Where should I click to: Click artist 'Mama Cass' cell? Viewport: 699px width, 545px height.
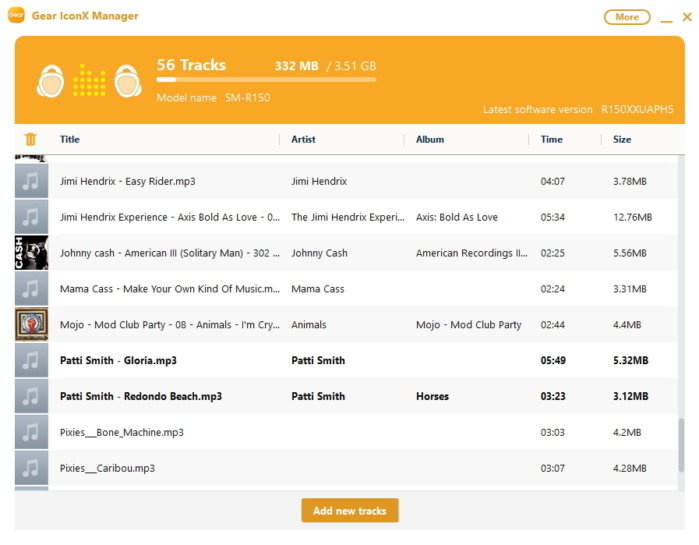click(317, 289)
